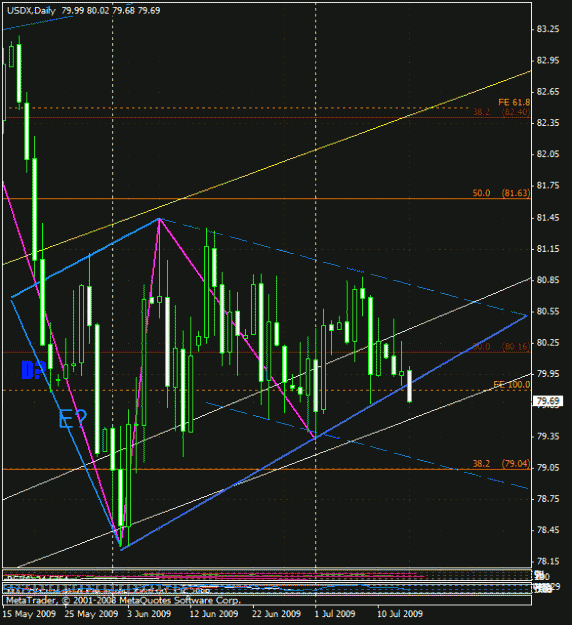Image resolution: width=572 pixels, height=625 pixels.
Task: Click the 79.05 price axis label
Action: (x=548, y=468)
